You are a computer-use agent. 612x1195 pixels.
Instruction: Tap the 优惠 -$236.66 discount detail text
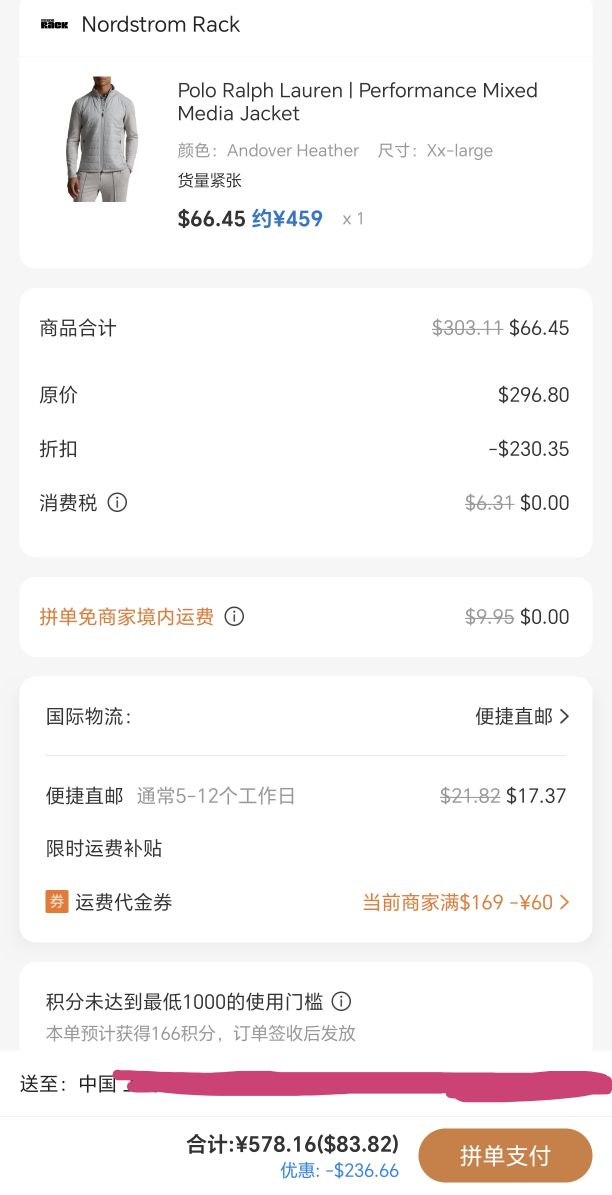(339, 1171)
